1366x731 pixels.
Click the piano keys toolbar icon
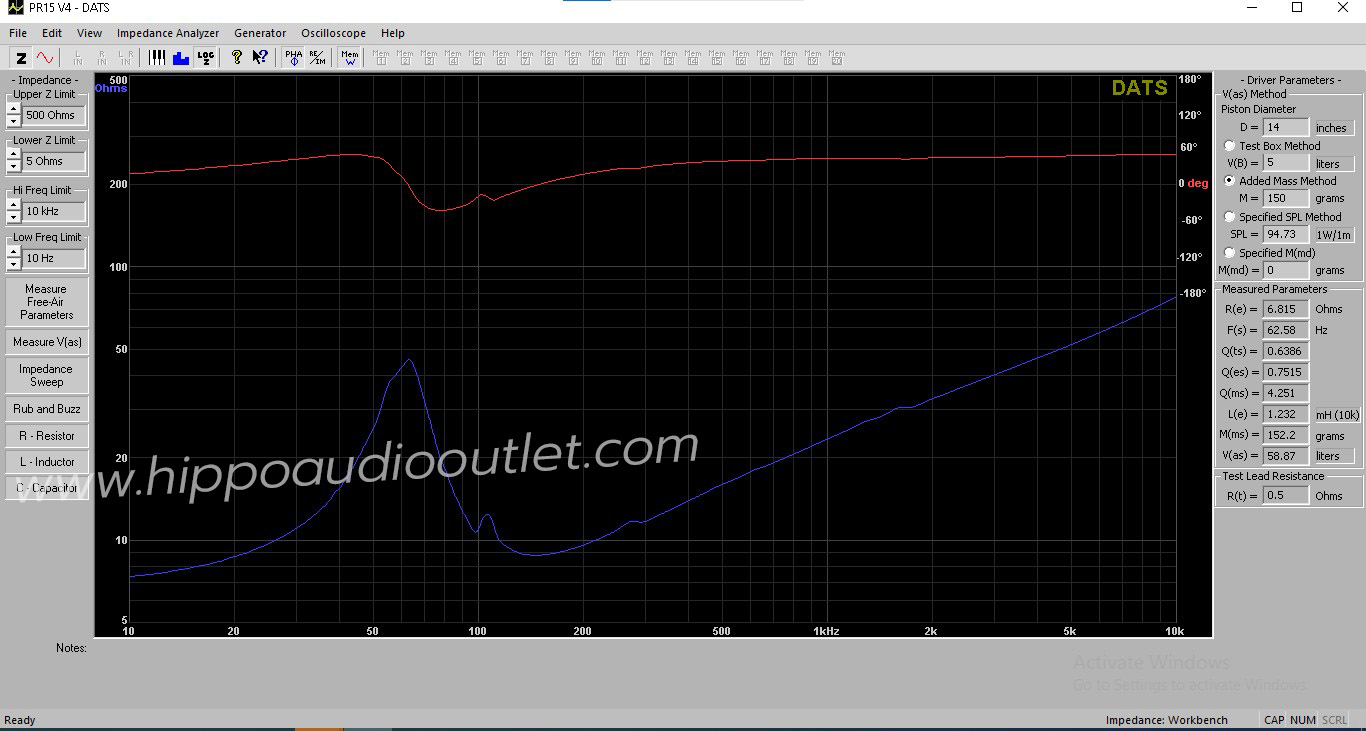click(x=157, y=58)
